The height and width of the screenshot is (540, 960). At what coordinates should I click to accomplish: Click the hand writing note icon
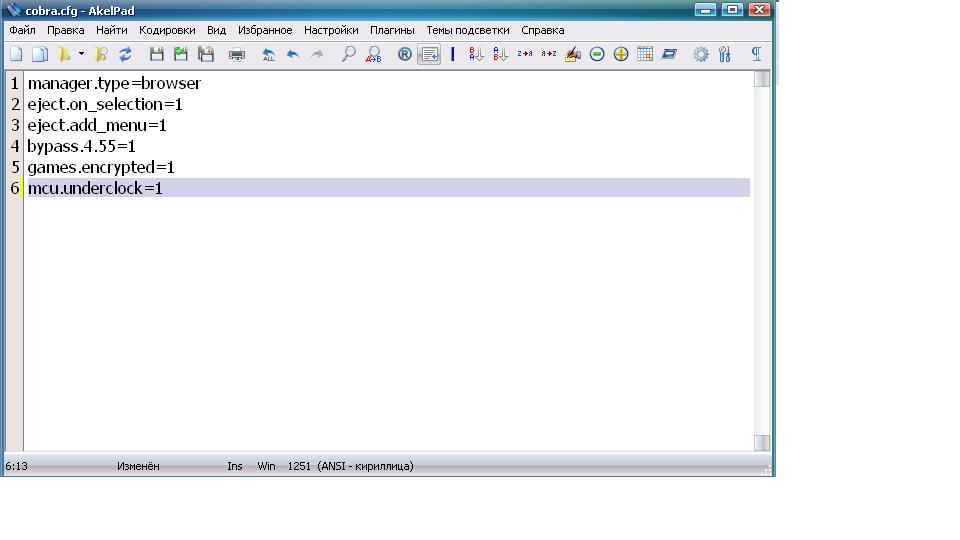pyautogui.click(x=572, y=54)
